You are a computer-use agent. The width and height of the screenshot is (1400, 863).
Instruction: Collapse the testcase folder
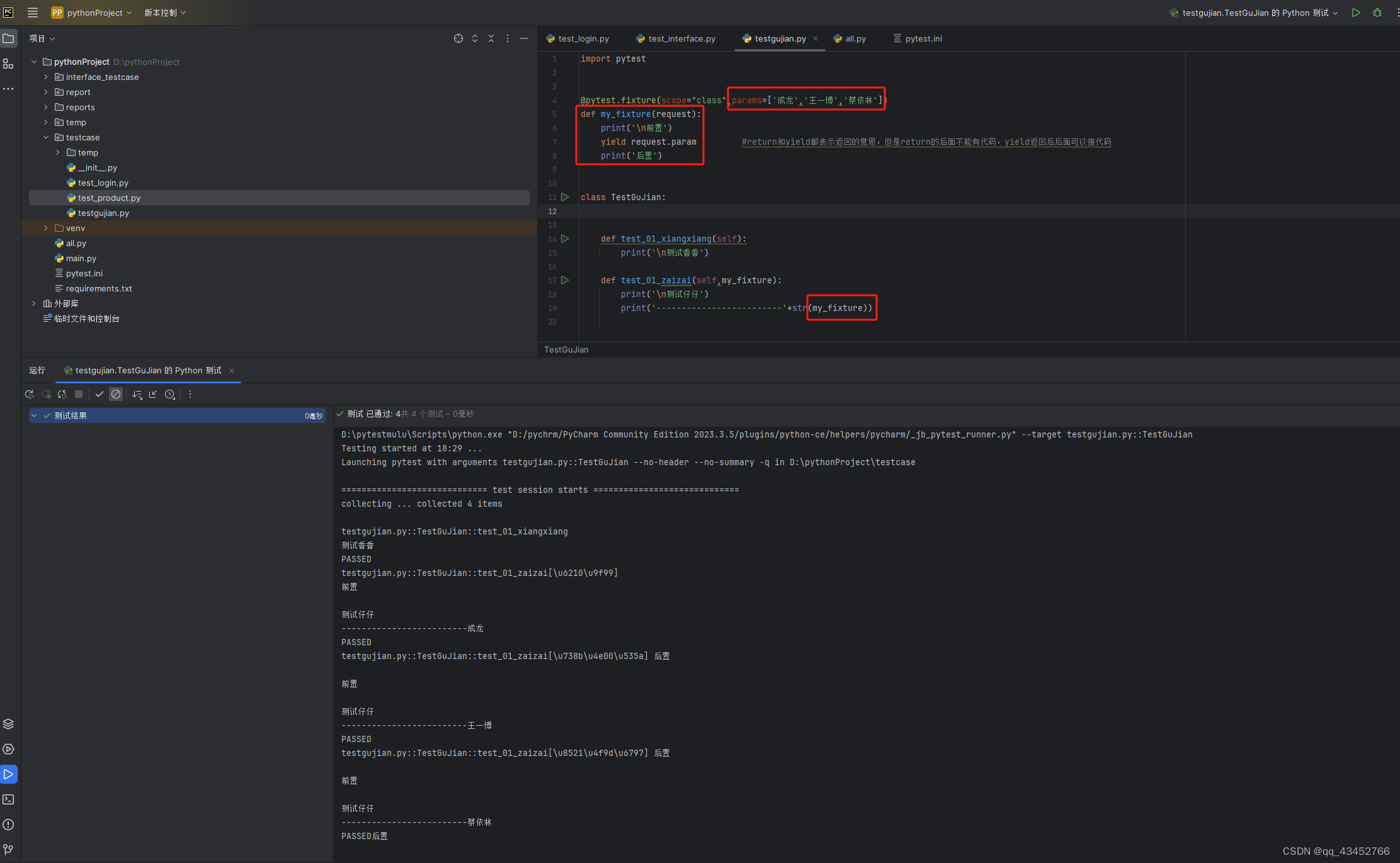click(x=45, y=137)
